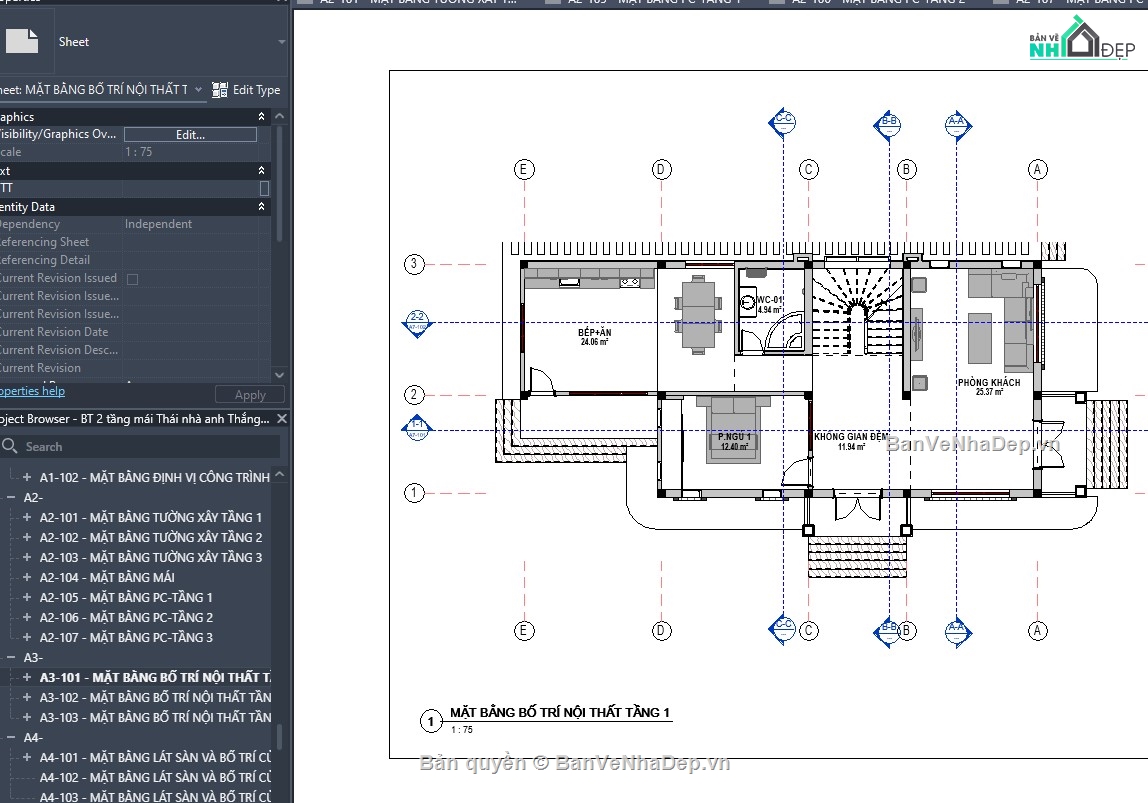Viewport: 1148px width, 803px height.
Task: Open the sheet instance filter dropdown
Action: point(198,89)
